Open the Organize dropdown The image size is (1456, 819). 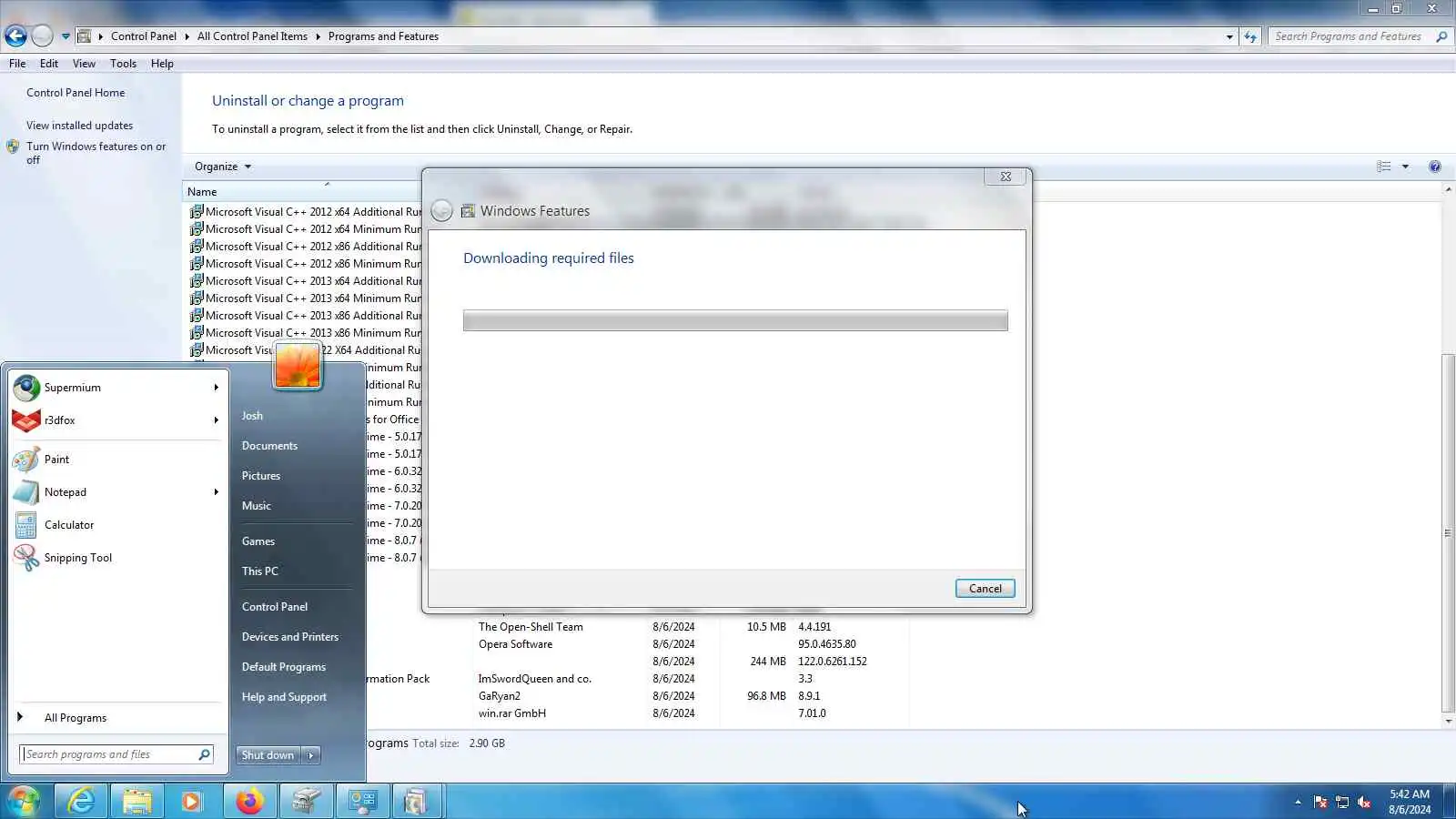(x=223, y=167)
